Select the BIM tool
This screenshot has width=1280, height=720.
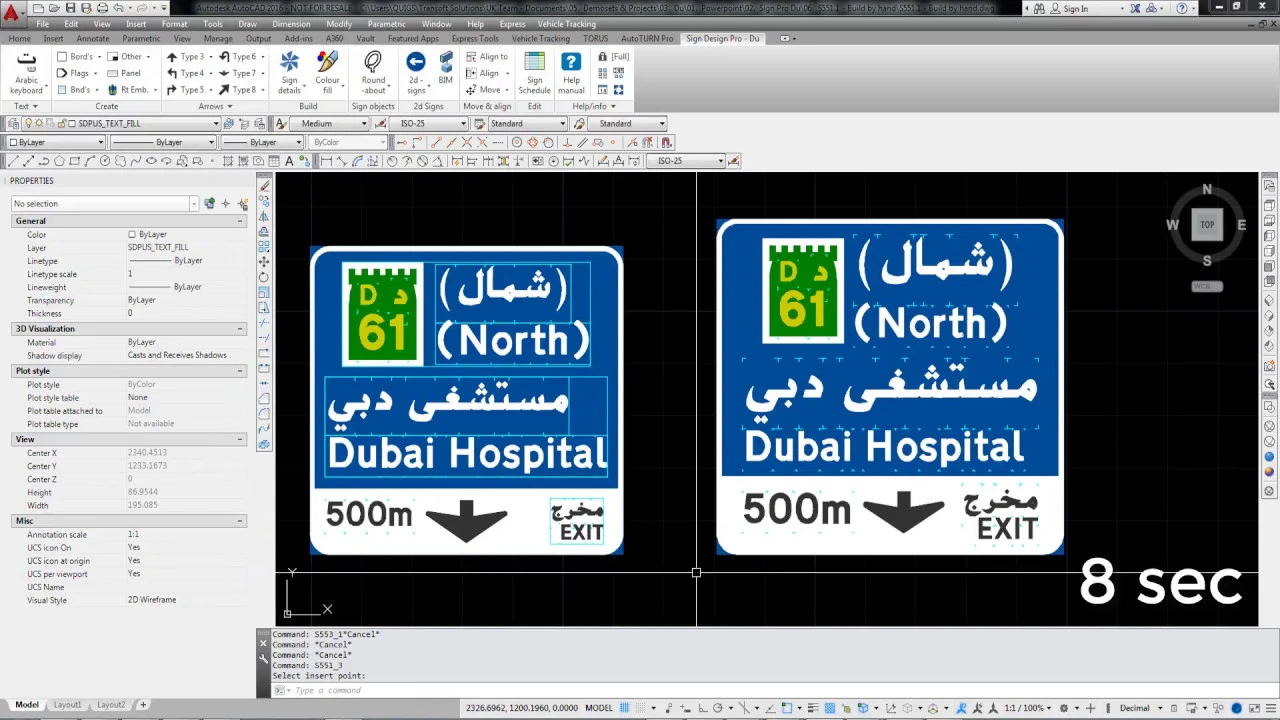tap(445, 68)
